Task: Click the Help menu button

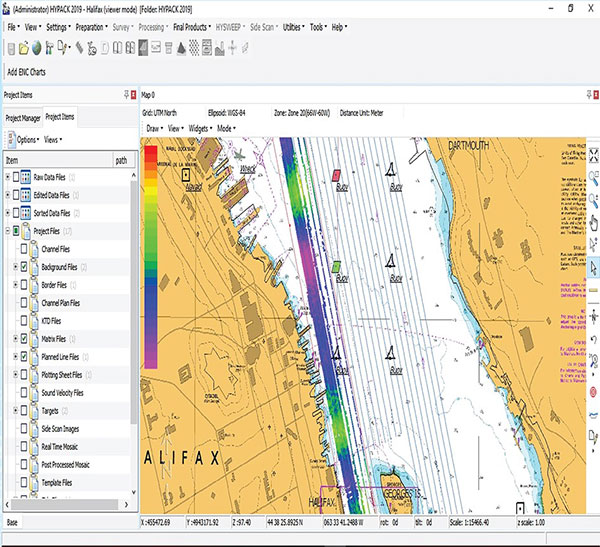Action: point(339,27)
